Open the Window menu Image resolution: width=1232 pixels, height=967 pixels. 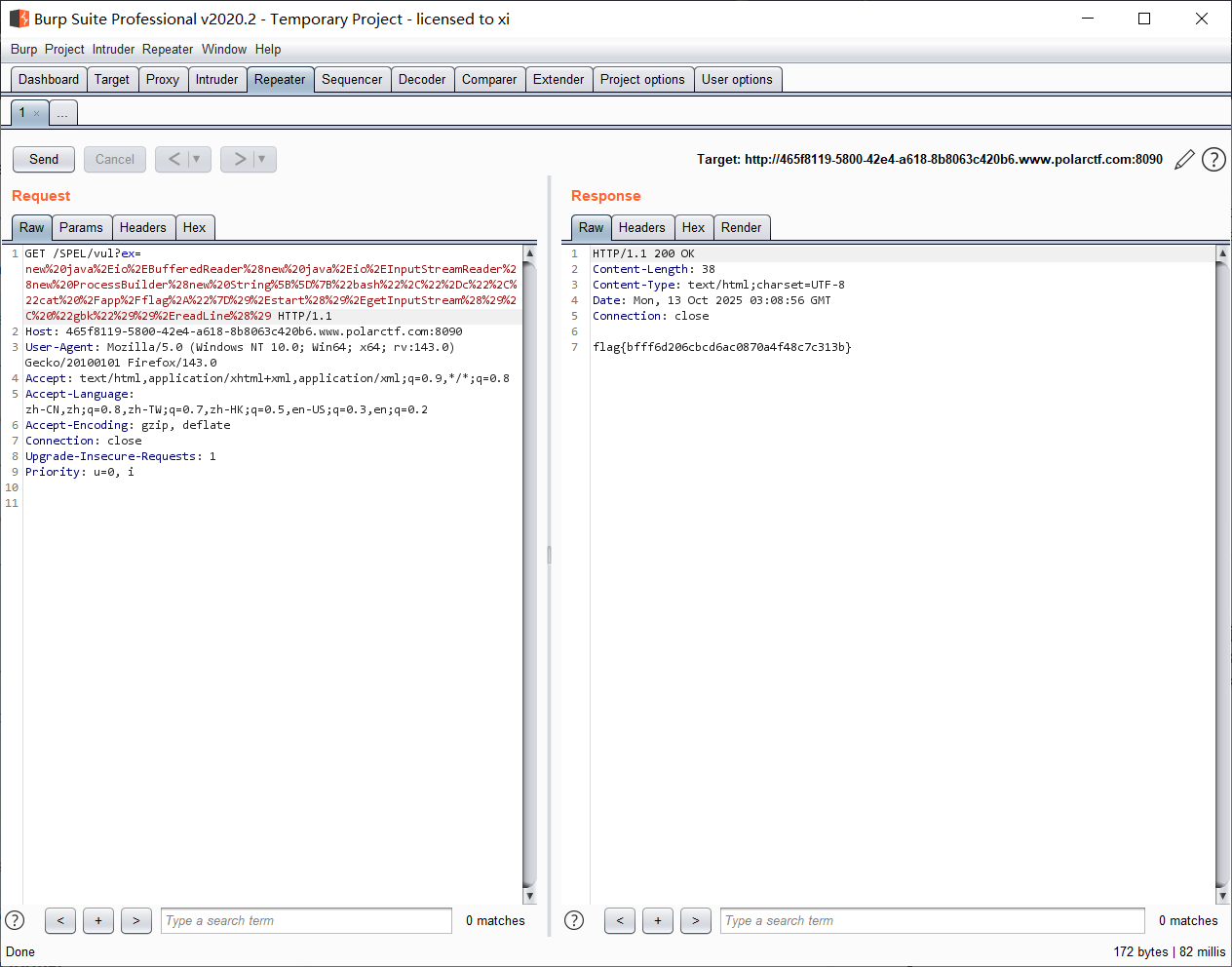click(x=224, y=50)
